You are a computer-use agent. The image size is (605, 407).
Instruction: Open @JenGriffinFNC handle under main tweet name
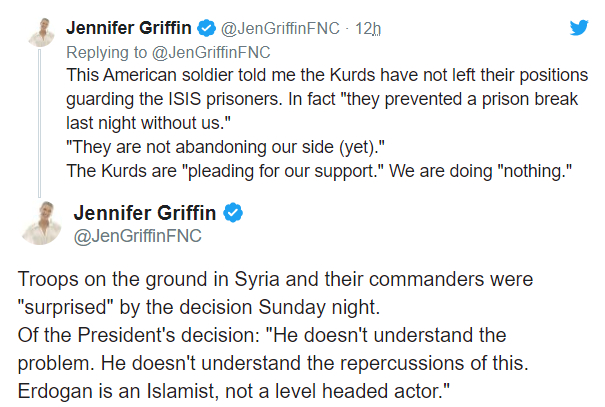pyautogui.click(x=138, y=236)
